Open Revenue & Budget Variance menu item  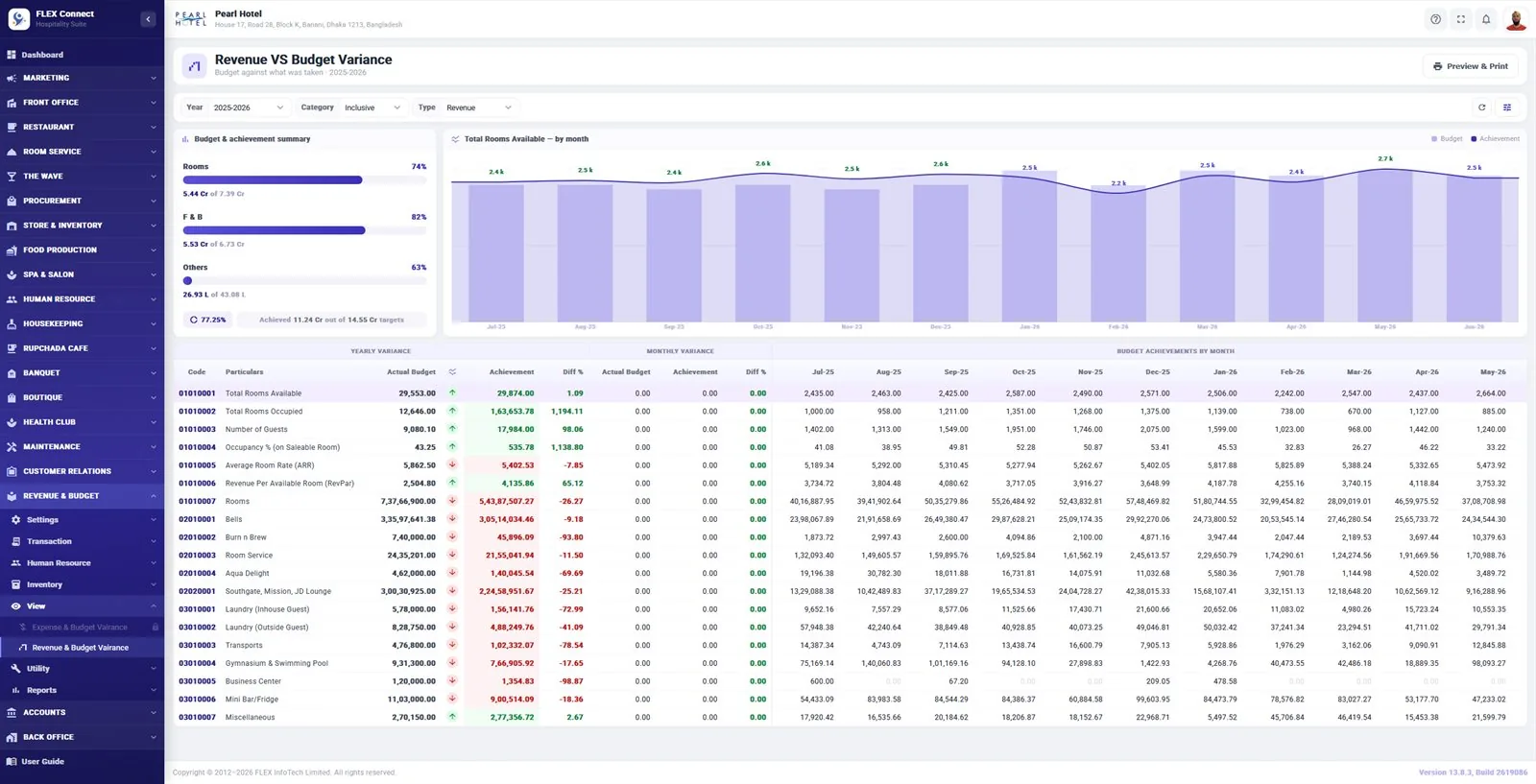82,648
